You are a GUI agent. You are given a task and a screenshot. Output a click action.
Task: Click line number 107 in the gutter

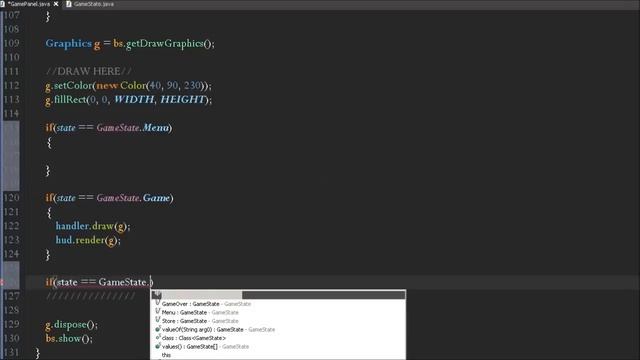pos(11,15)
